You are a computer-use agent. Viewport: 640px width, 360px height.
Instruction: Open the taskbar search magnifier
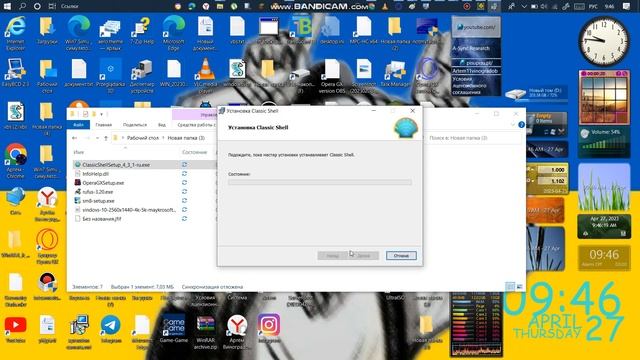22,6
